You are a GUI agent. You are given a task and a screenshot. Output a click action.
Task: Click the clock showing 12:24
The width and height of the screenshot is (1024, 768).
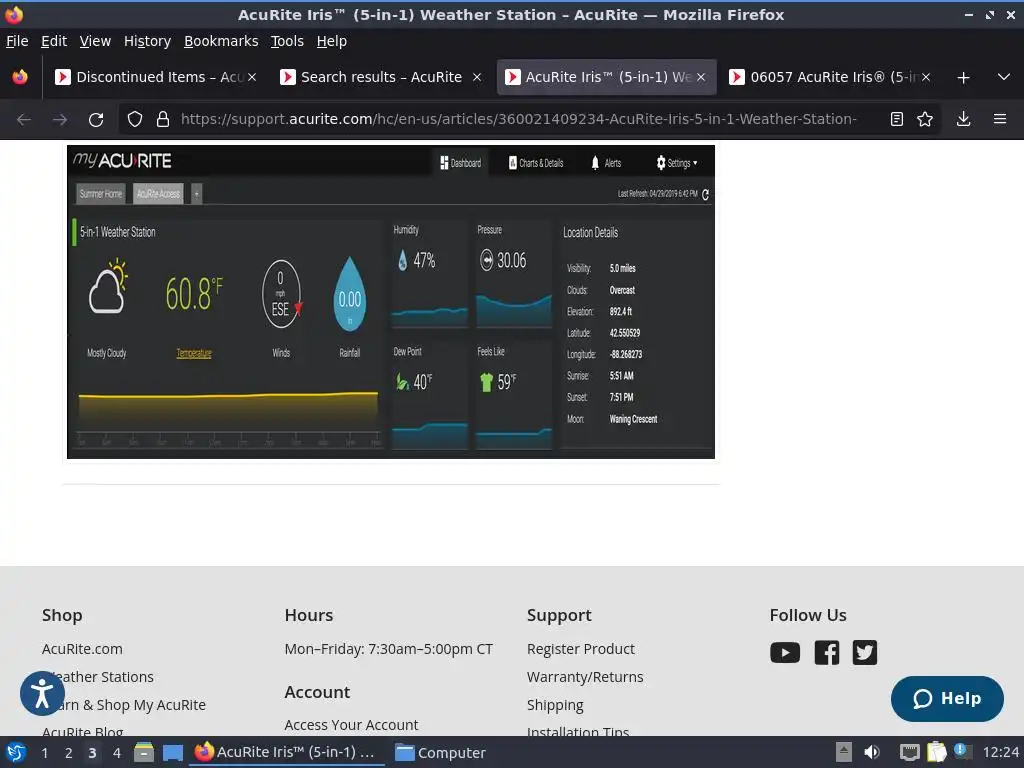coord(1000,753)
